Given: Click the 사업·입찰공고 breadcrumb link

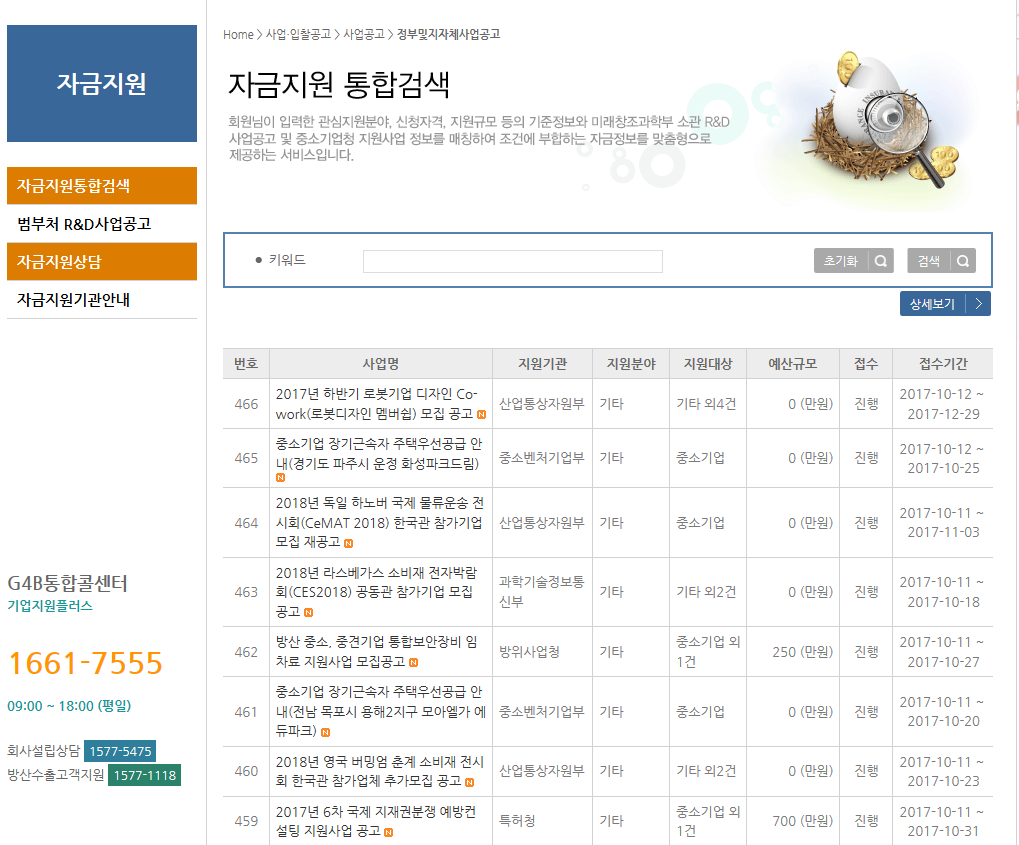Looking at the screenshot, I should pyautogui.click(x=298, y=34).
